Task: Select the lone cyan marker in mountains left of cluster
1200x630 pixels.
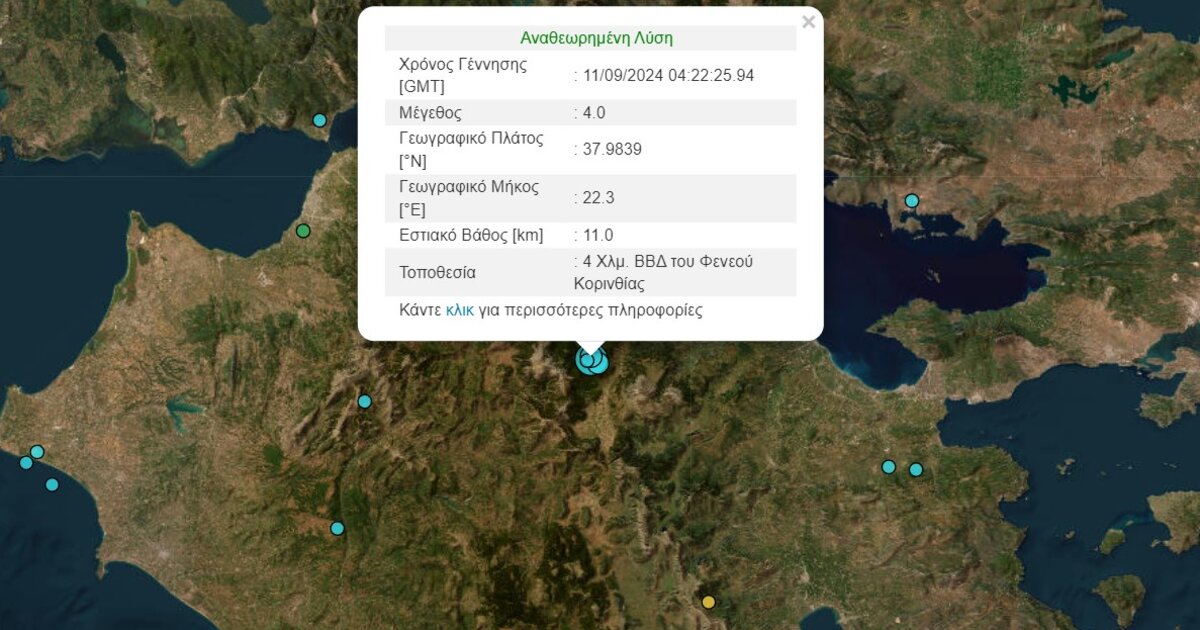Action: tap(365, 401)
